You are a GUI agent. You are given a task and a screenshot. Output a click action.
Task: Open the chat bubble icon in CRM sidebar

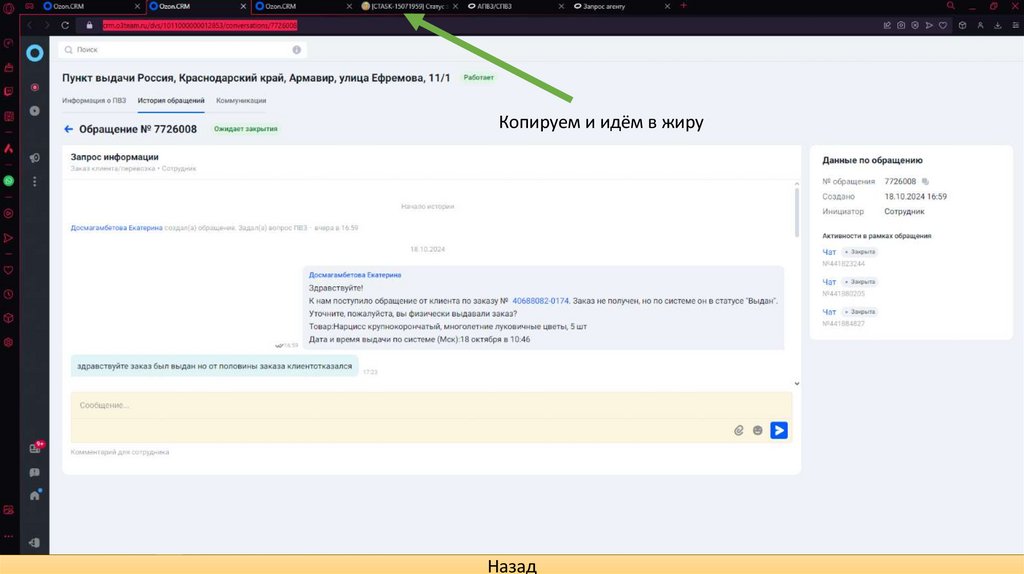pos(35,472)
